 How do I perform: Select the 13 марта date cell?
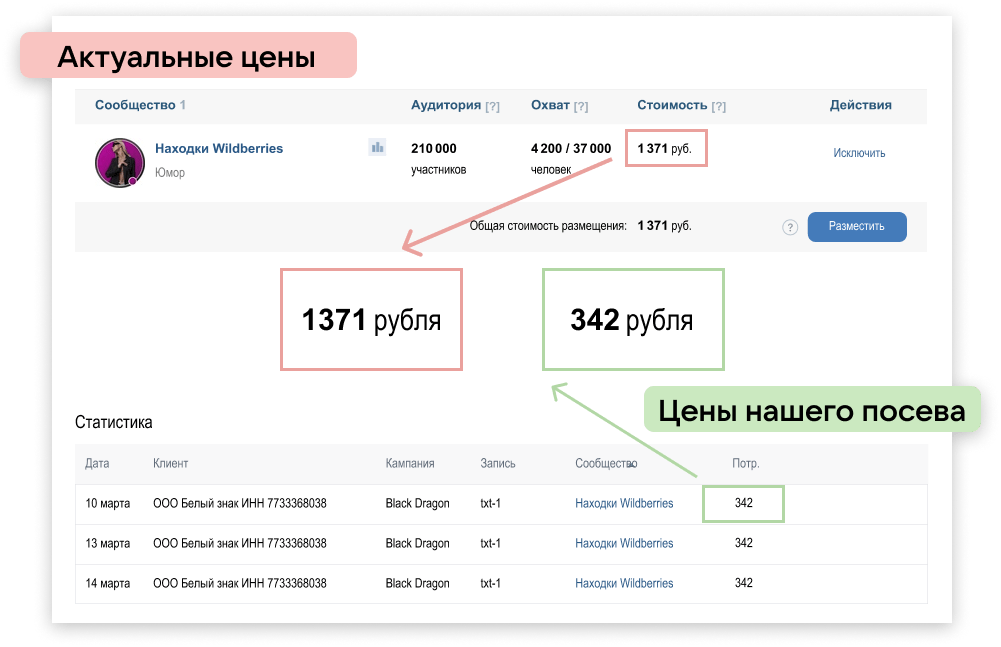[x=108, y=543]
